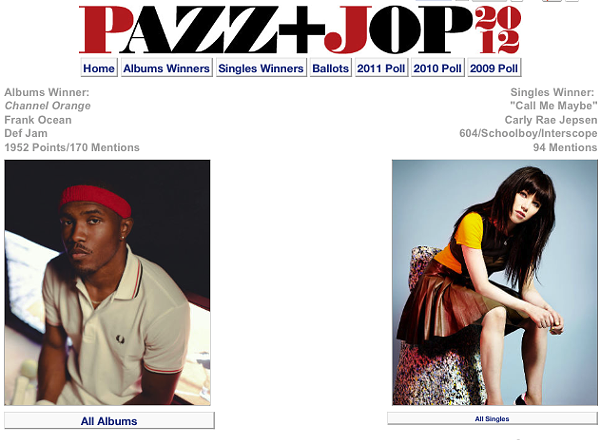Screen dimensions: 600x440
Task: Click the "Call Me Maybe" single title
Action: (x=553, y=106)
